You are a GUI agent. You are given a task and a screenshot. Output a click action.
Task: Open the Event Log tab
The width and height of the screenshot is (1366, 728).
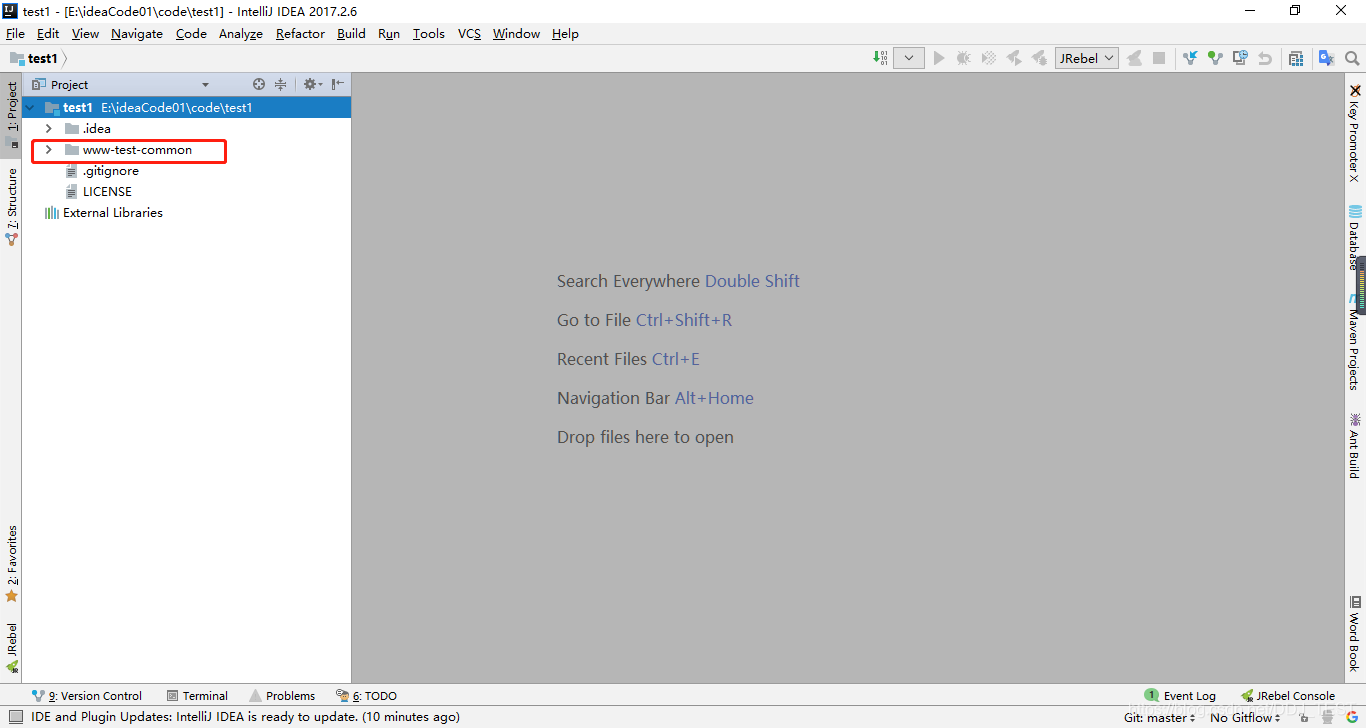tap(1180, 695)
